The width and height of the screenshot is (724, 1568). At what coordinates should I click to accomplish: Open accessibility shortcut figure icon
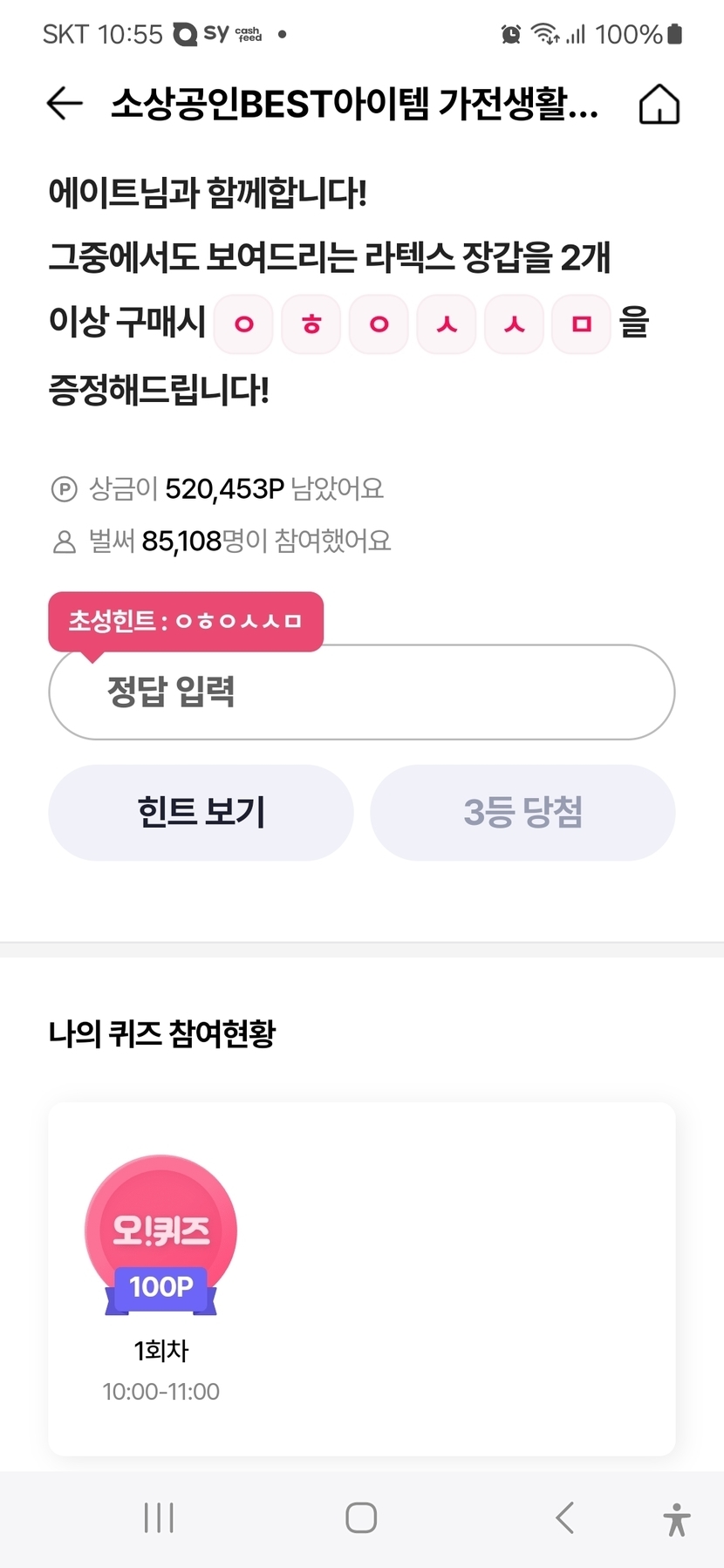(676, 1518)
